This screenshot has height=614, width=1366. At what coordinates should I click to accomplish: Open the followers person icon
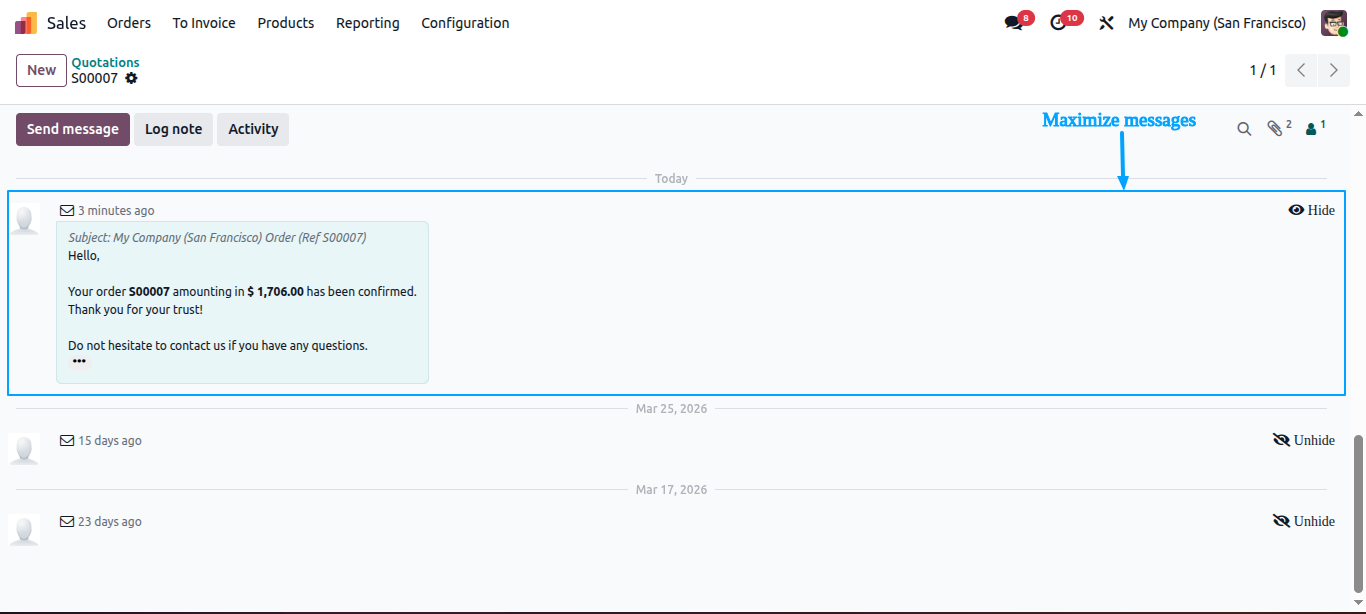(x=1311, y=129)
